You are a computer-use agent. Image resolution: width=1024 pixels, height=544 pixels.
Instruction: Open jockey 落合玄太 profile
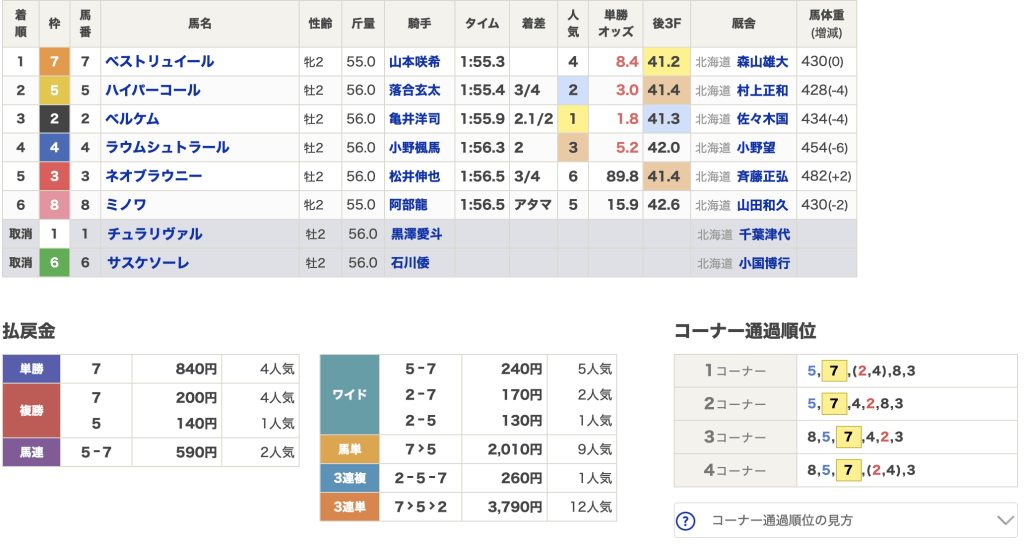tap(415, 90)
